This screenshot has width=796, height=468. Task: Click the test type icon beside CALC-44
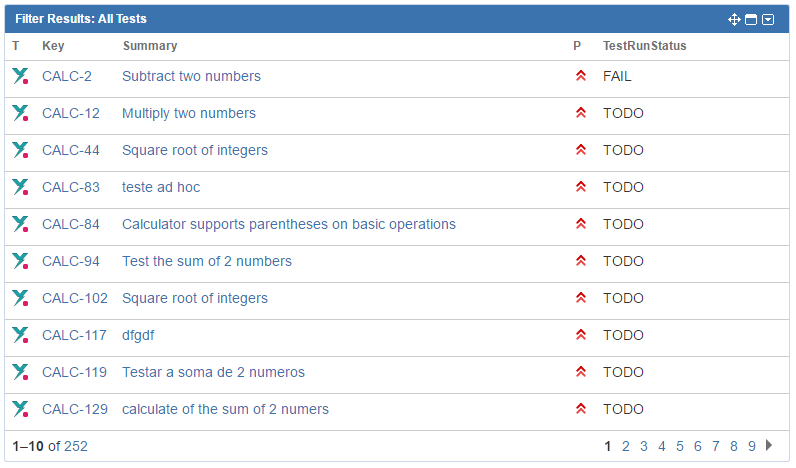tap(20, 150)
